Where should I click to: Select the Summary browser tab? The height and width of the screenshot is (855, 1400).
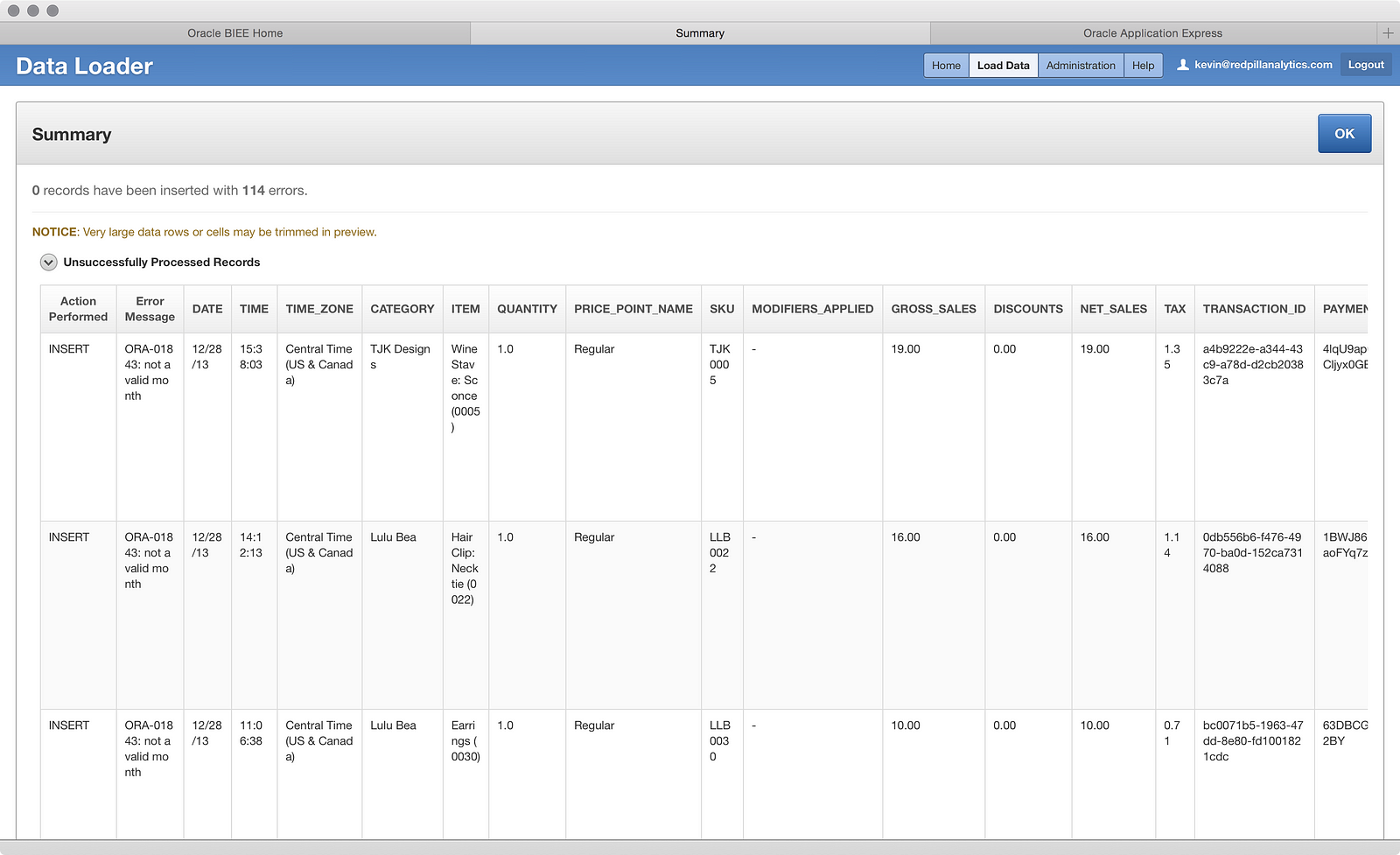pyautogui.click(x=700, y=33)
